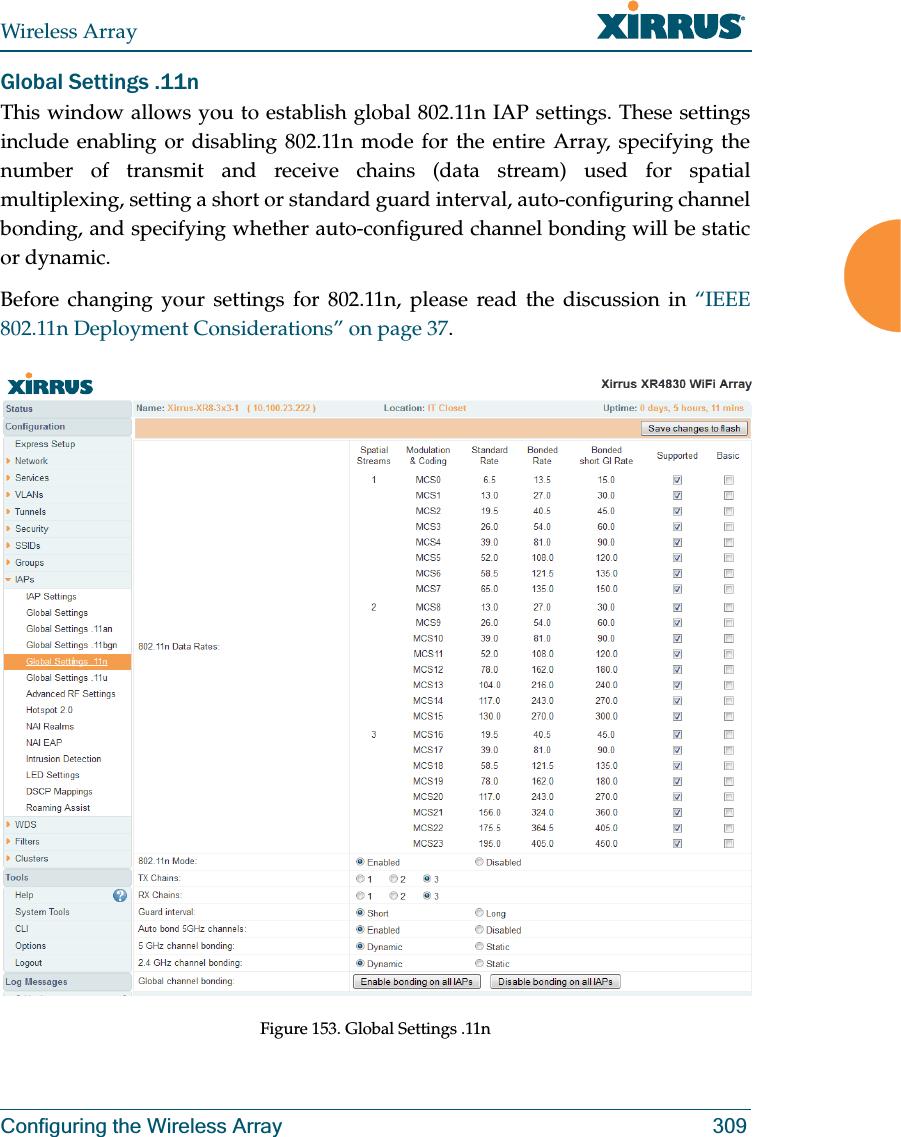901x1137 pixels.
Task: Follow the IEEE 802.11n Deployment Considerations link
Action: (375, 314)
